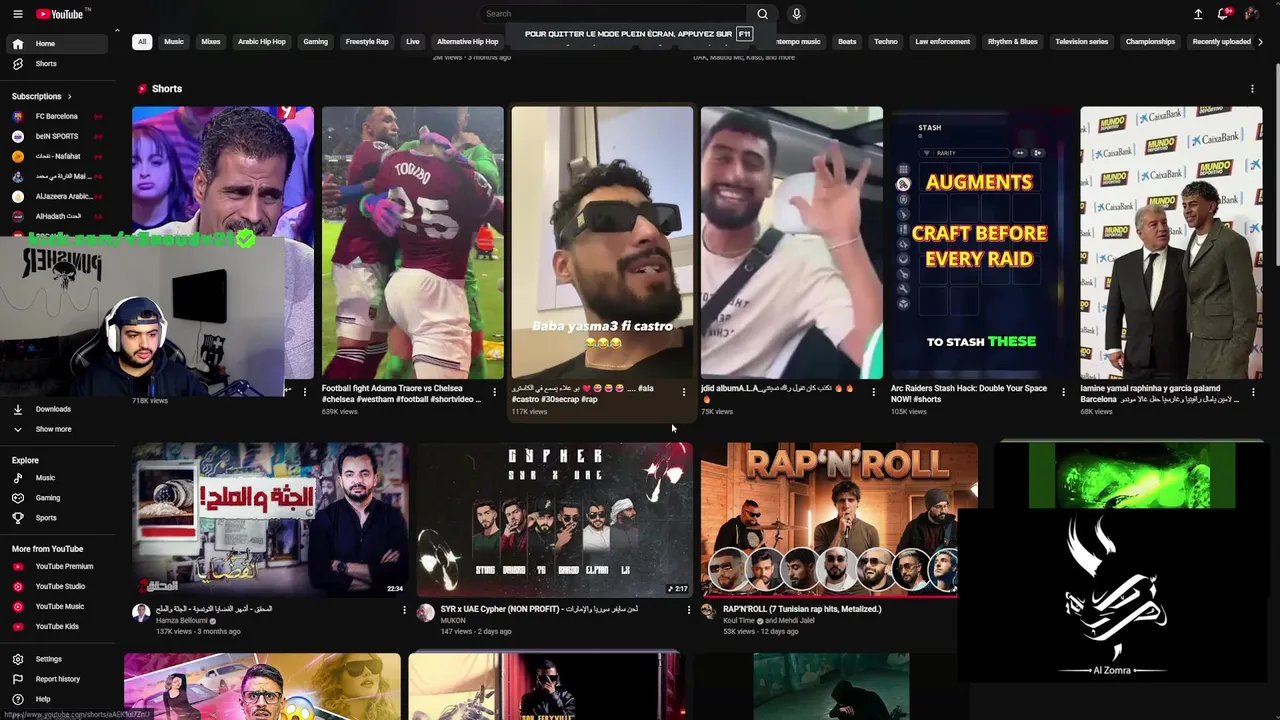
Task: Open Nafahat subscription channel
Action: [x=55, y=156]
